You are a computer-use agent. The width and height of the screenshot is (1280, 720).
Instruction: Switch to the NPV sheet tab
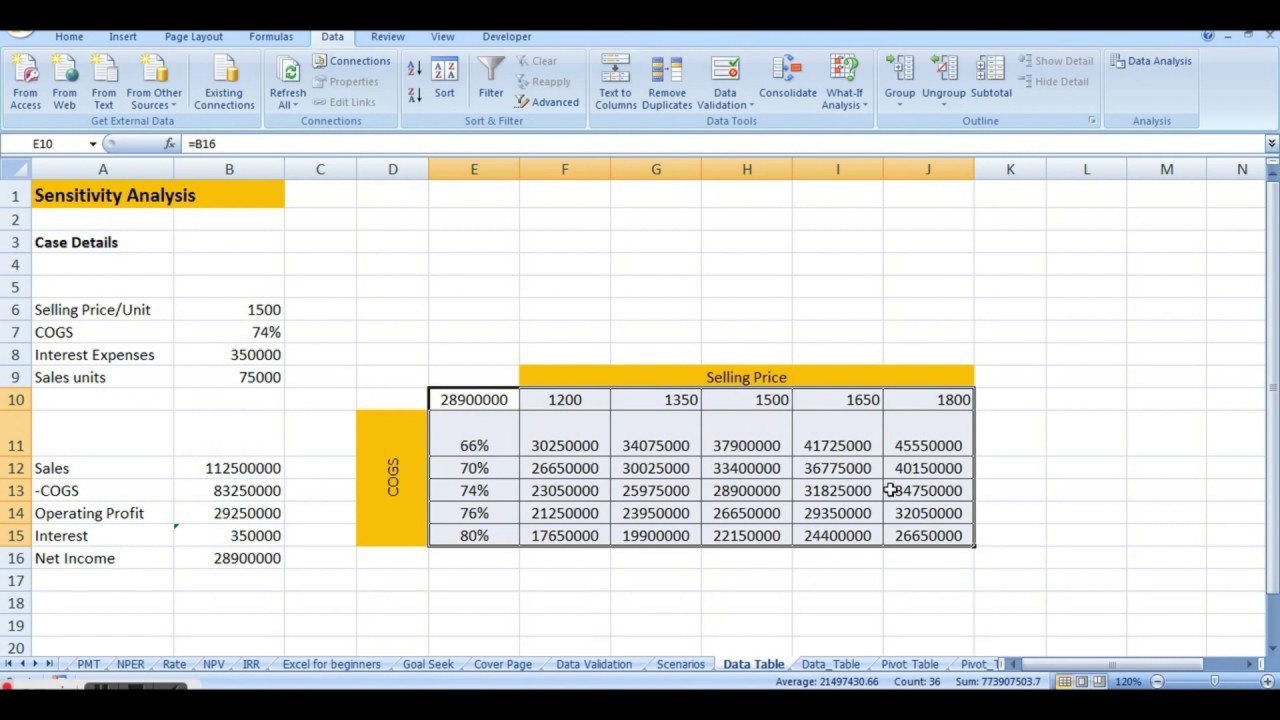pyautogui.click(x=213, y=664)
